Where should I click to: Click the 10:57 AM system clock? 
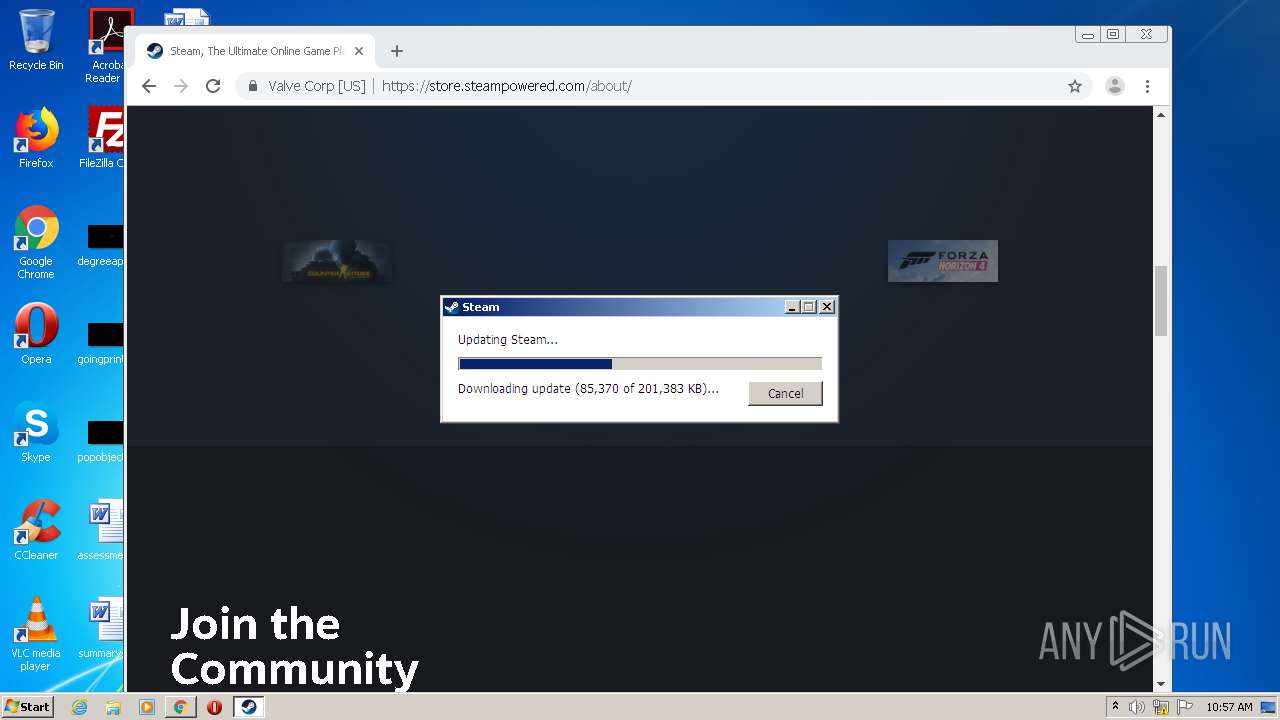pyautogui.click(x=1229, y=707)
